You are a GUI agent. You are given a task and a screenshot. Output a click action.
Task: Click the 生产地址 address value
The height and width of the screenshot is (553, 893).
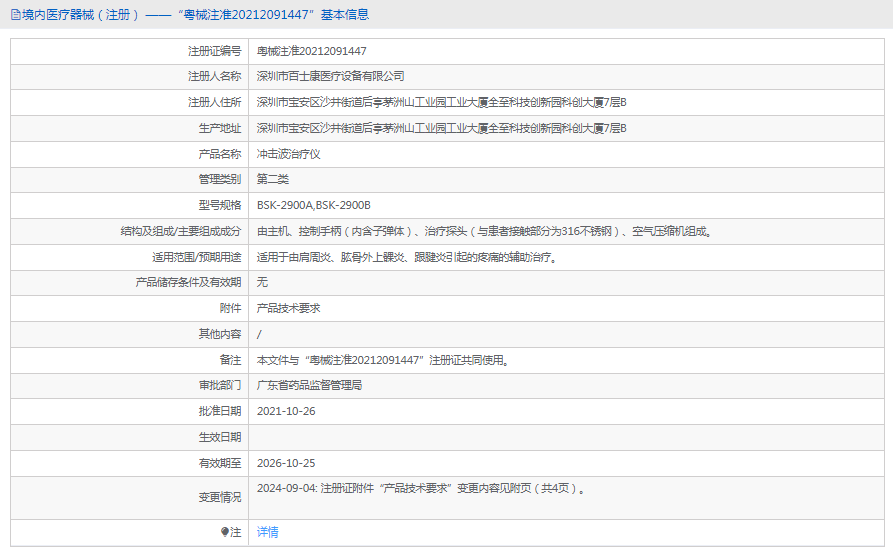(441, 129)
